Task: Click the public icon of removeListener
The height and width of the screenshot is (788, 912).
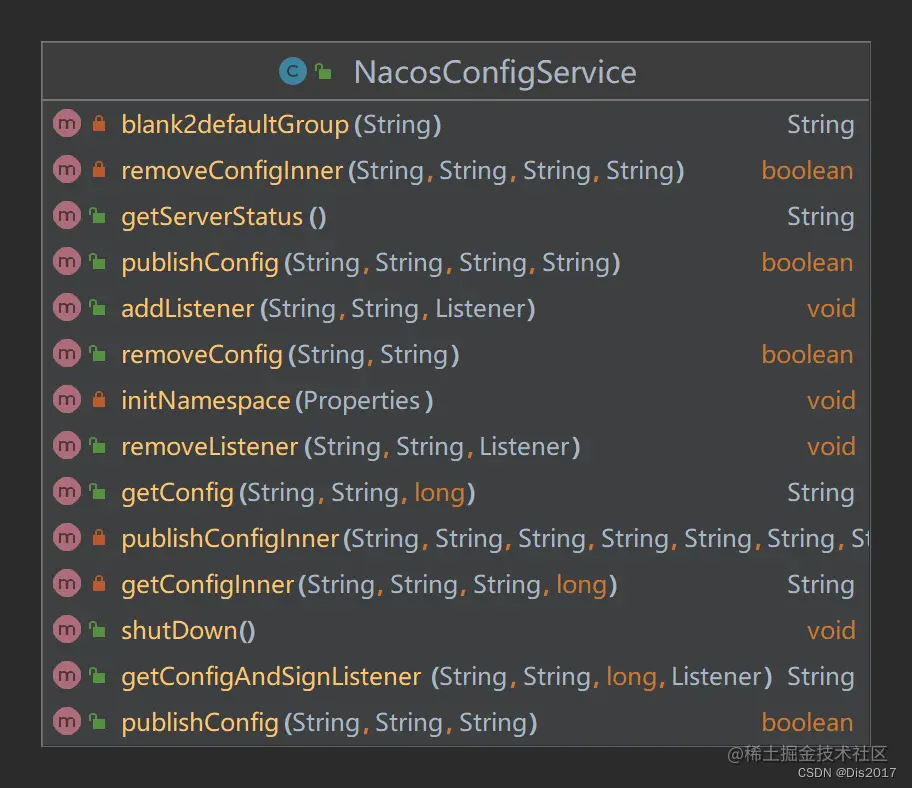Action: click(97, 445)
